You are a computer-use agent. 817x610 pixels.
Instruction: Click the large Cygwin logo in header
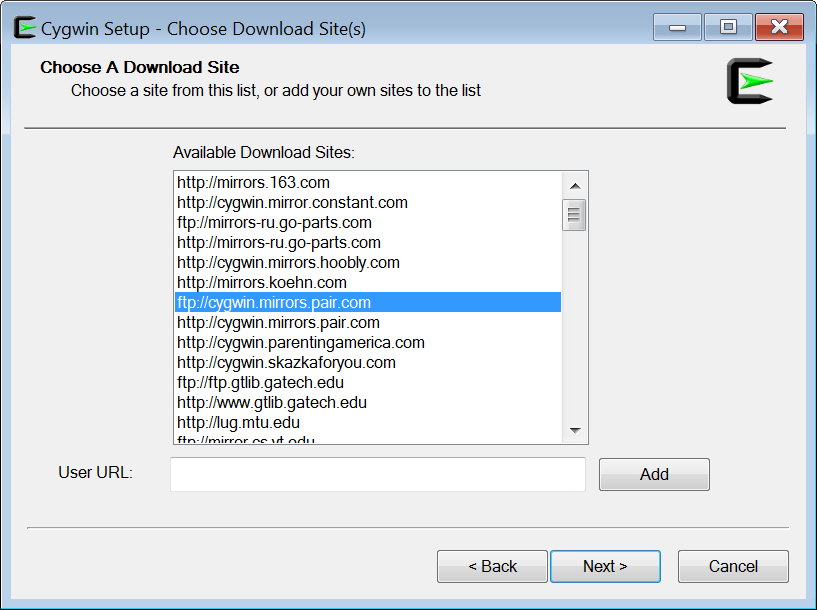pos(750,81)
